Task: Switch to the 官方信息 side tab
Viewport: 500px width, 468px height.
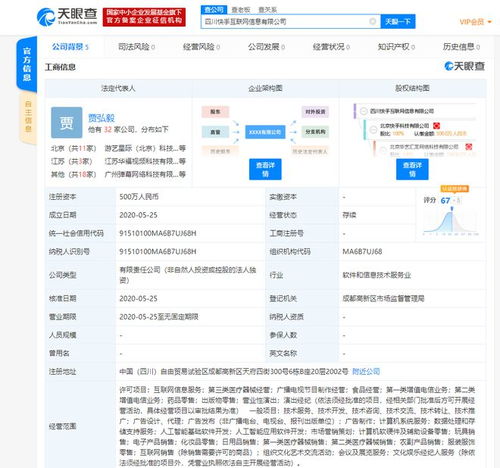Action: pyautogui.click(x=27, y=64)
